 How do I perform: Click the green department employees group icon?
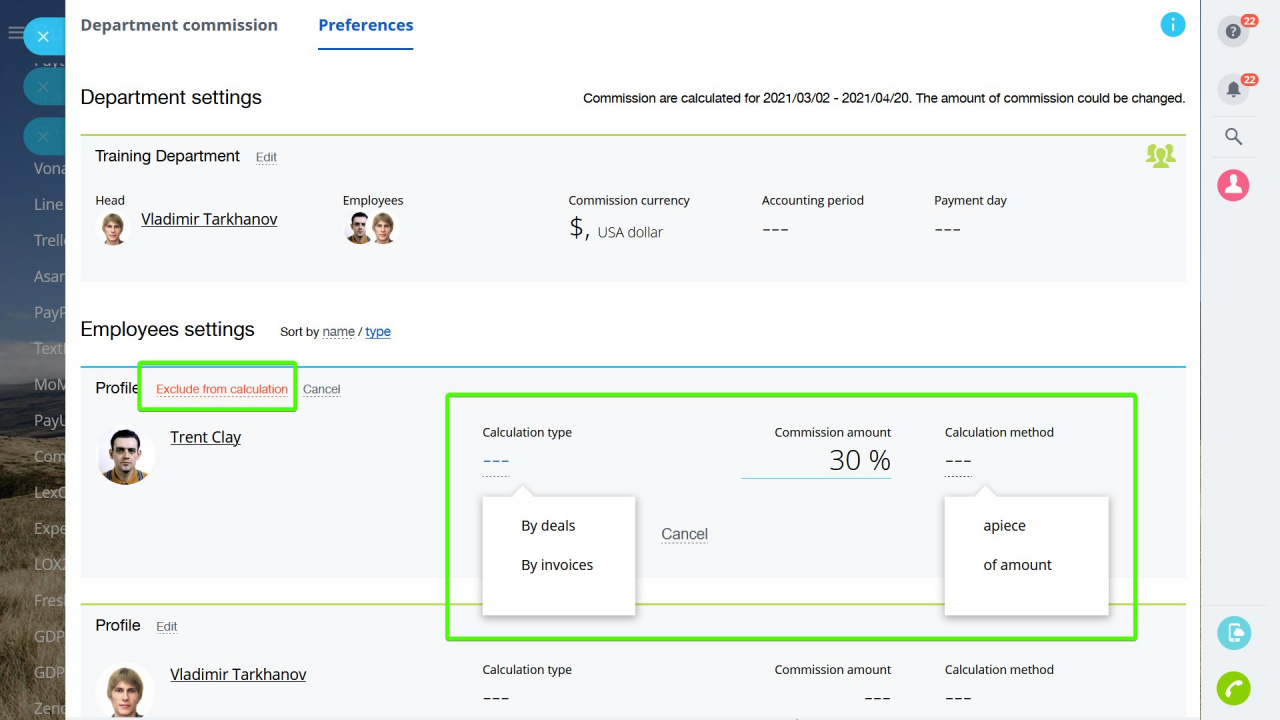click(x=1160, y=156)
